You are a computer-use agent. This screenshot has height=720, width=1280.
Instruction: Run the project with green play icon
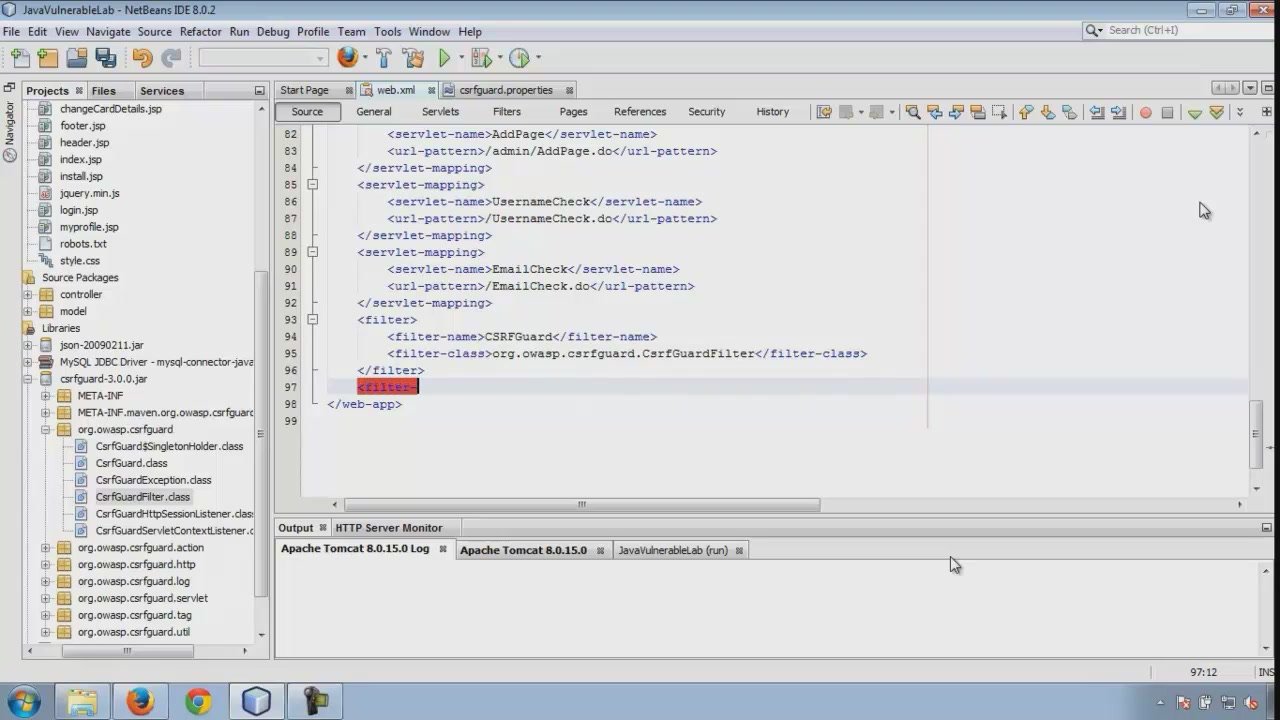click(445, 58)
